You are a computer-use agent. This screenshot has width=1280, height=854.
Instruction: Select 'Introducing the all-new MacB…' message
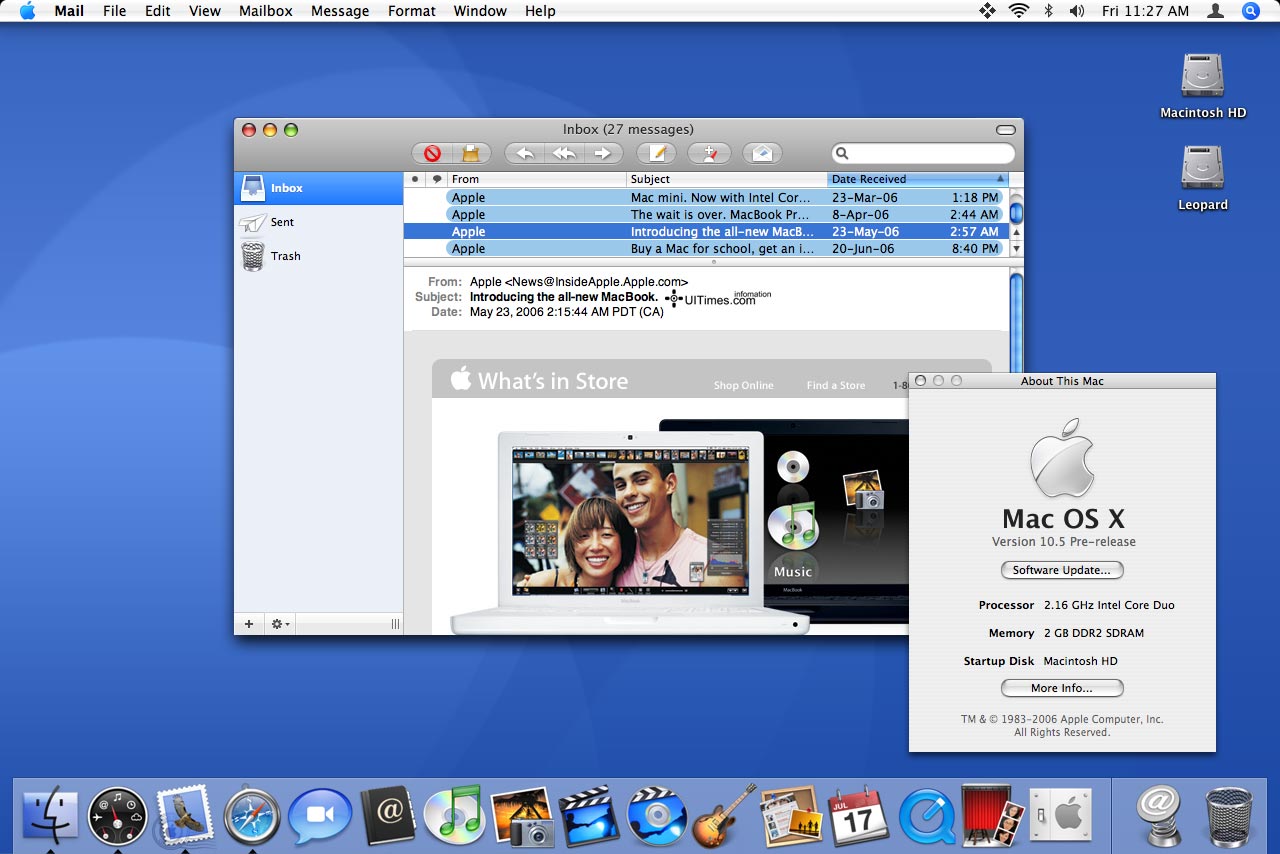pos(706,231)
